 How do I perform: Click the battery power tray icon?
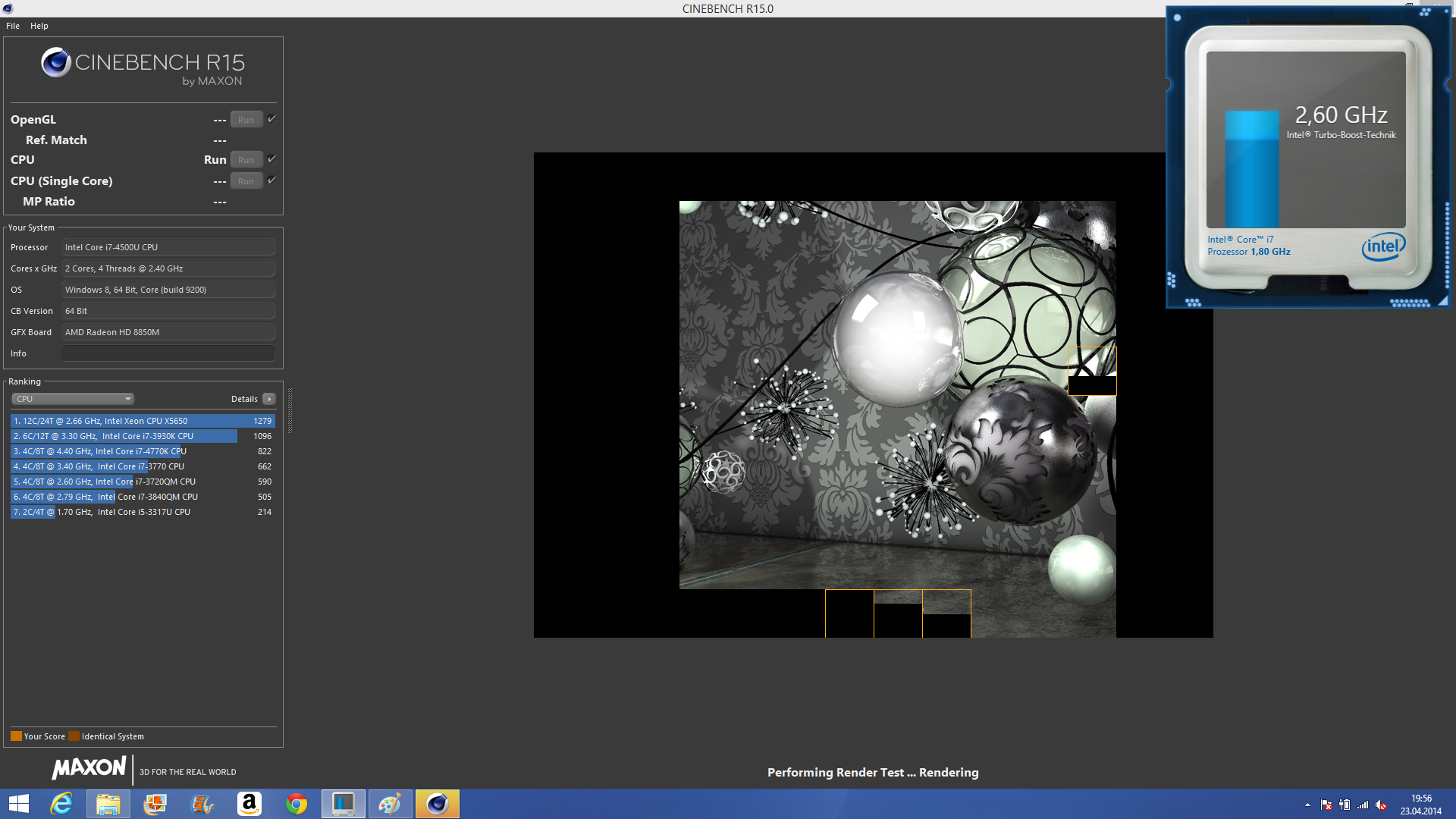(x=1345, y=805)
